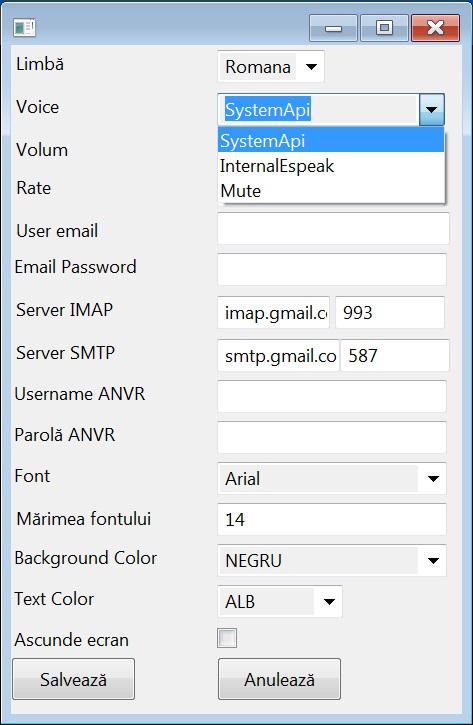This screenshot has width=473, height=725.
Task: Focus the User email field
Action: click(x=333, y=228)
